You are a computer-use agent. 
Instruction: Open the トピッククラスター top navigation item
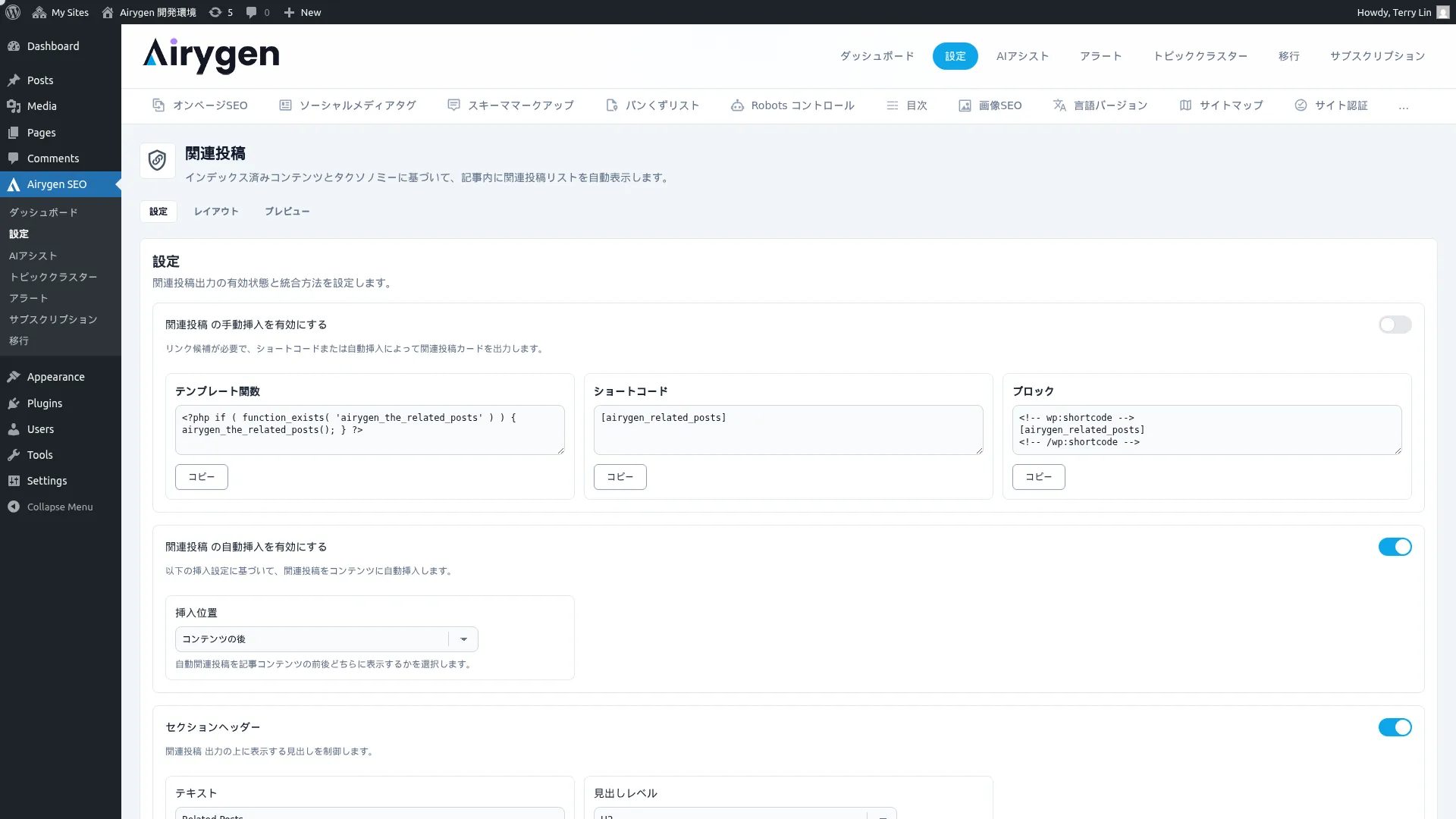[x=1200, y=56]
